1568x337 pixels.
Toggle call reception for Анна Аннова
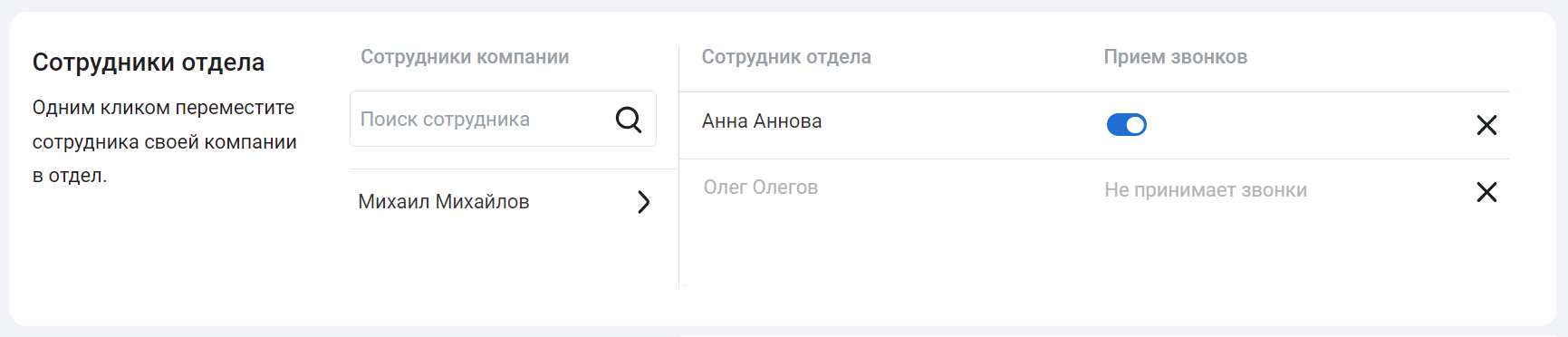(x=1127, y=124)
